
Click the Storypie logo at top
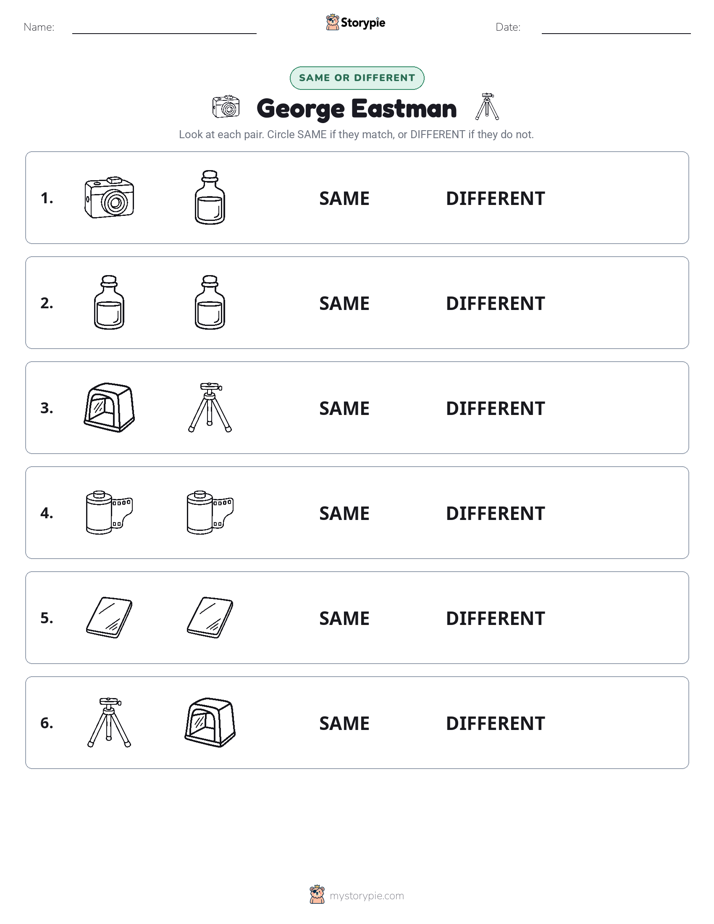(356, 22)
